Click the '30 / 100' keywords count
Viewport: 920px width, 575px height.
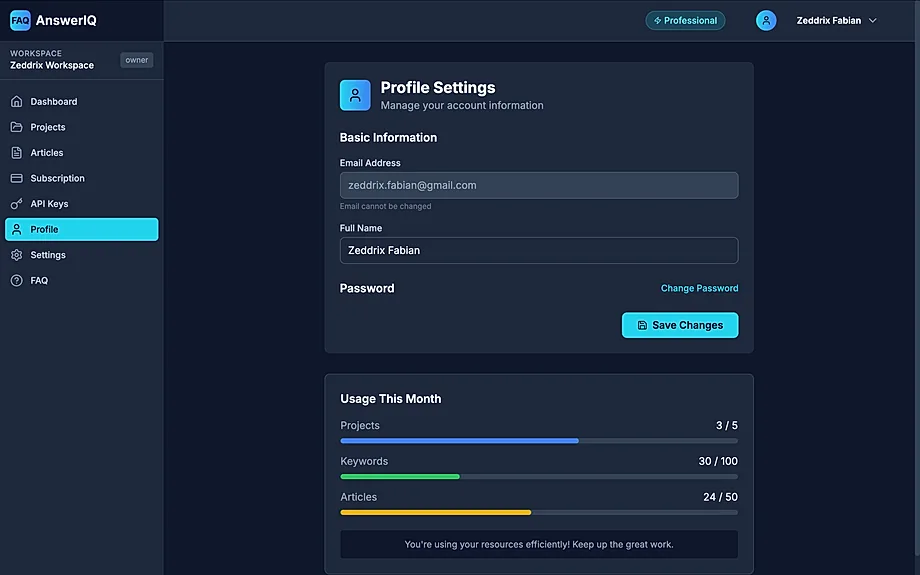(x=718, y=461)
